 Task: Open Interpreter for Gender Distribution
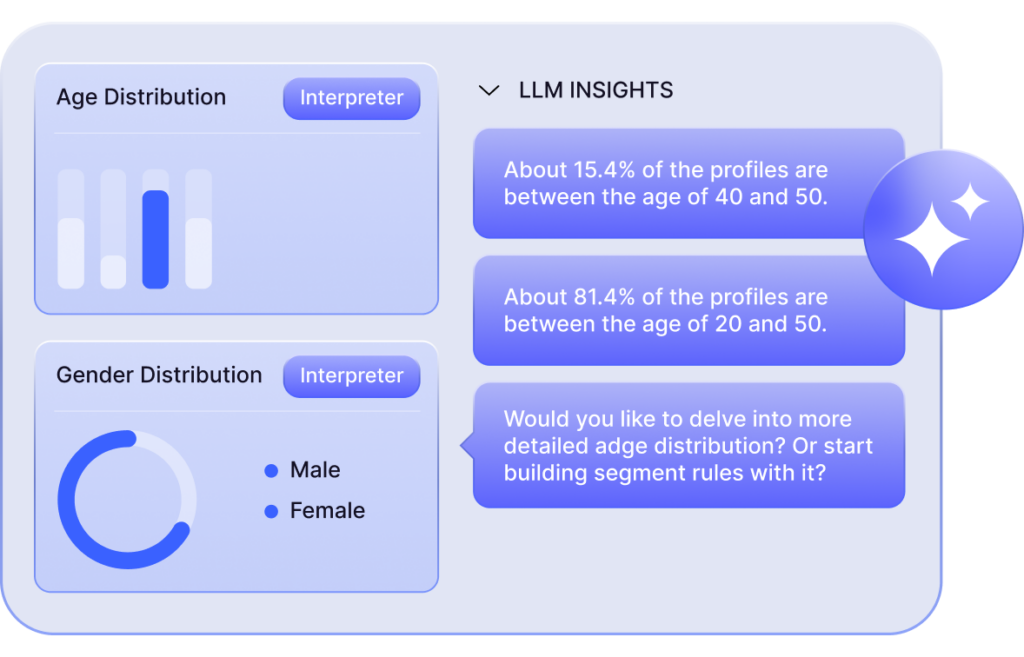[x=352, y=377]
